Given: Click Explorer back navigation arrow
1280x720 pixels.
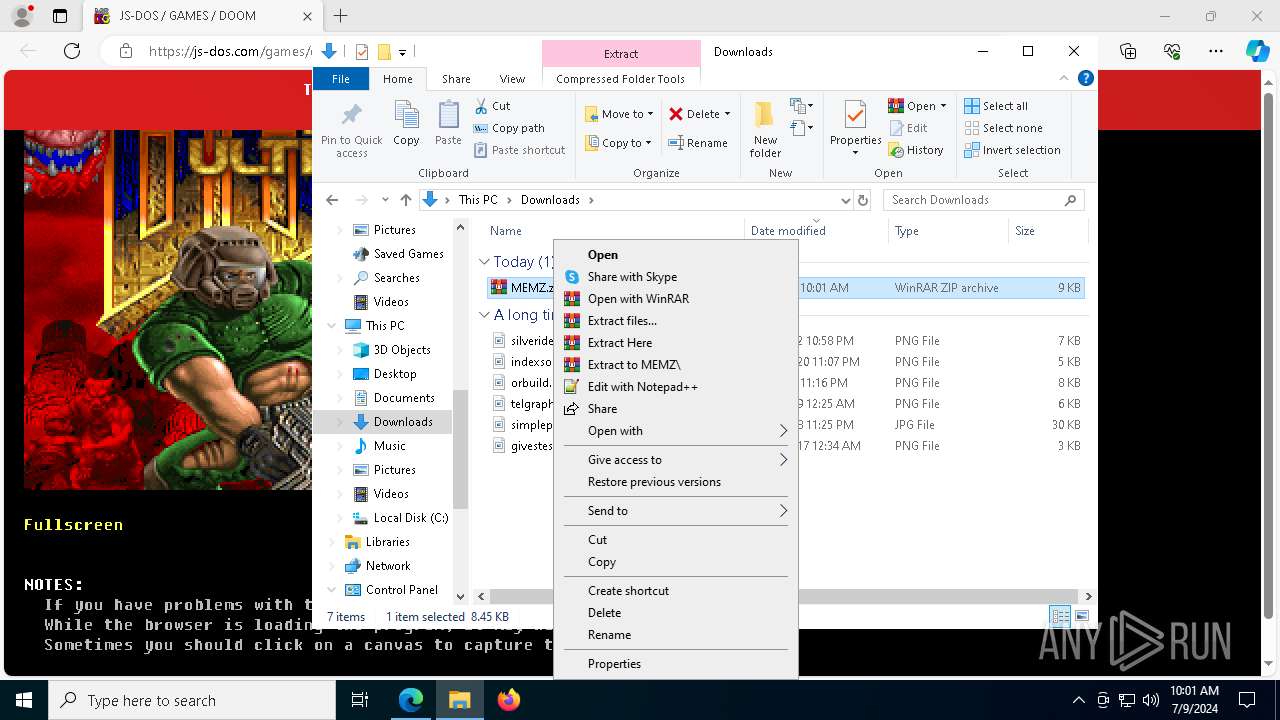Looking at the screenshot, I should click(332, 200).
